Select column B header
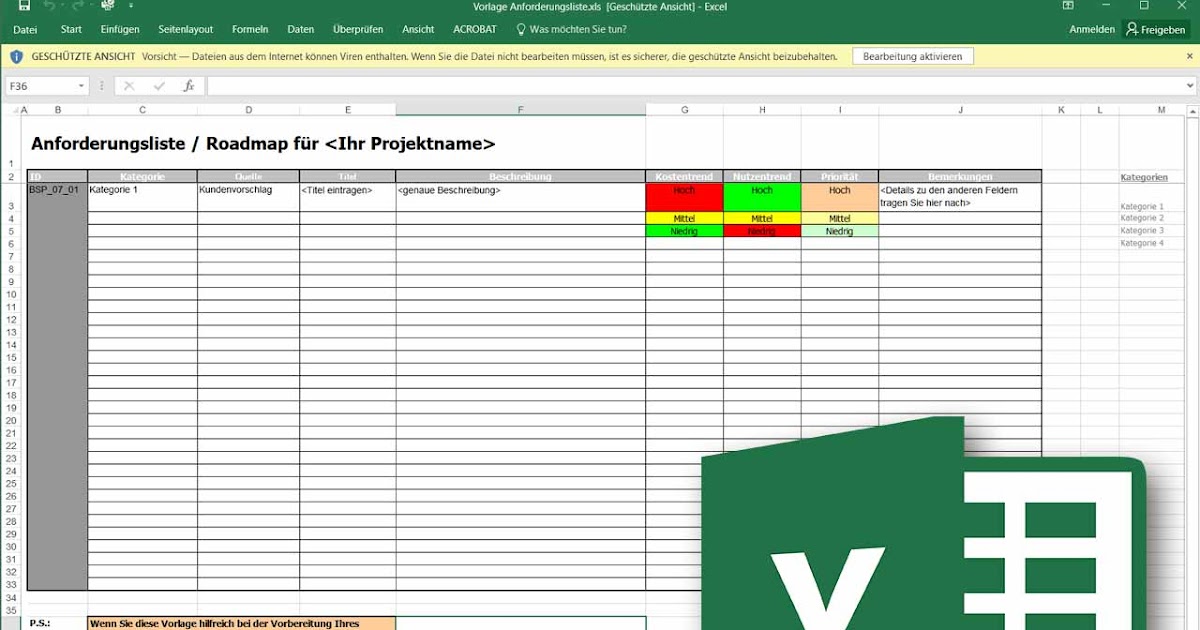 (x=57, y=109)
